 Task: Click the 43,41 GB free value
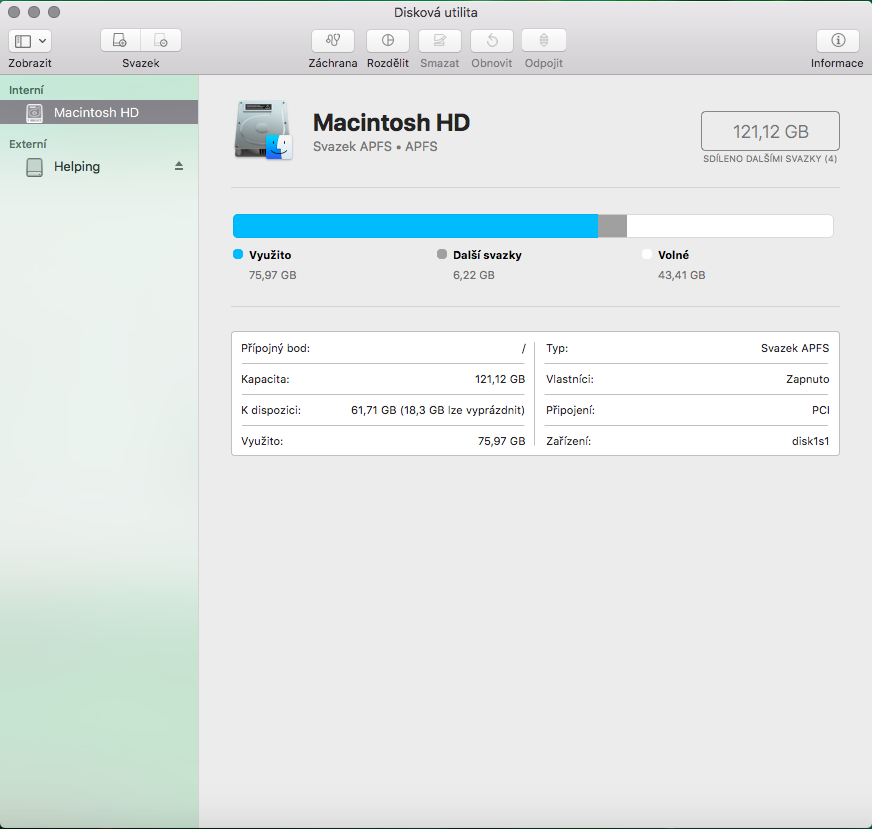click(x=682, y=275)
